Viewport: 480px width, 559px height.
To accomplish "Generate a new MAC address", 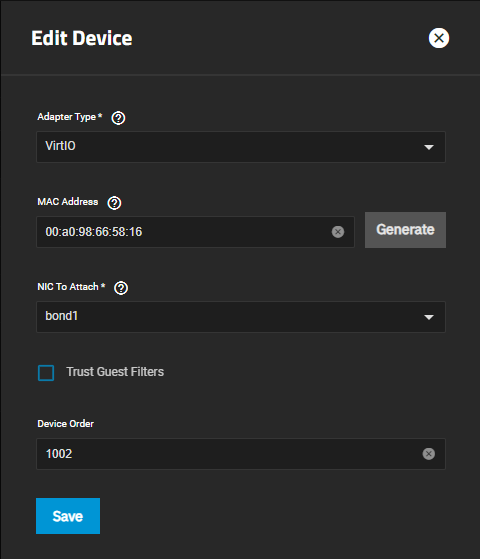I will pyautogui.click(x=405, y=230).
